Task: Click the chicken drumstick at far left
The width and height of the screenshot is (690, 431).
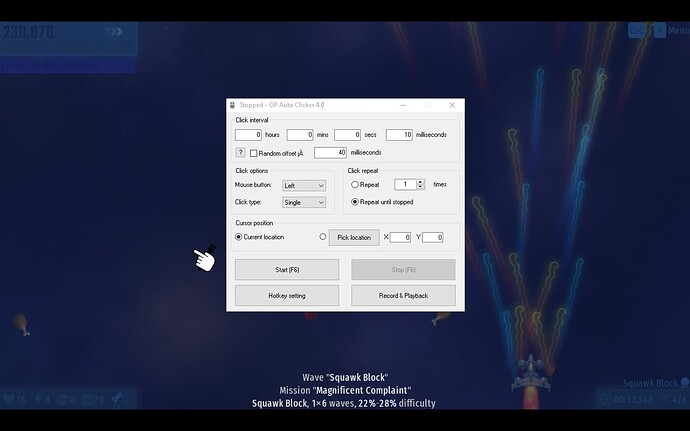Action: [20, 324]
